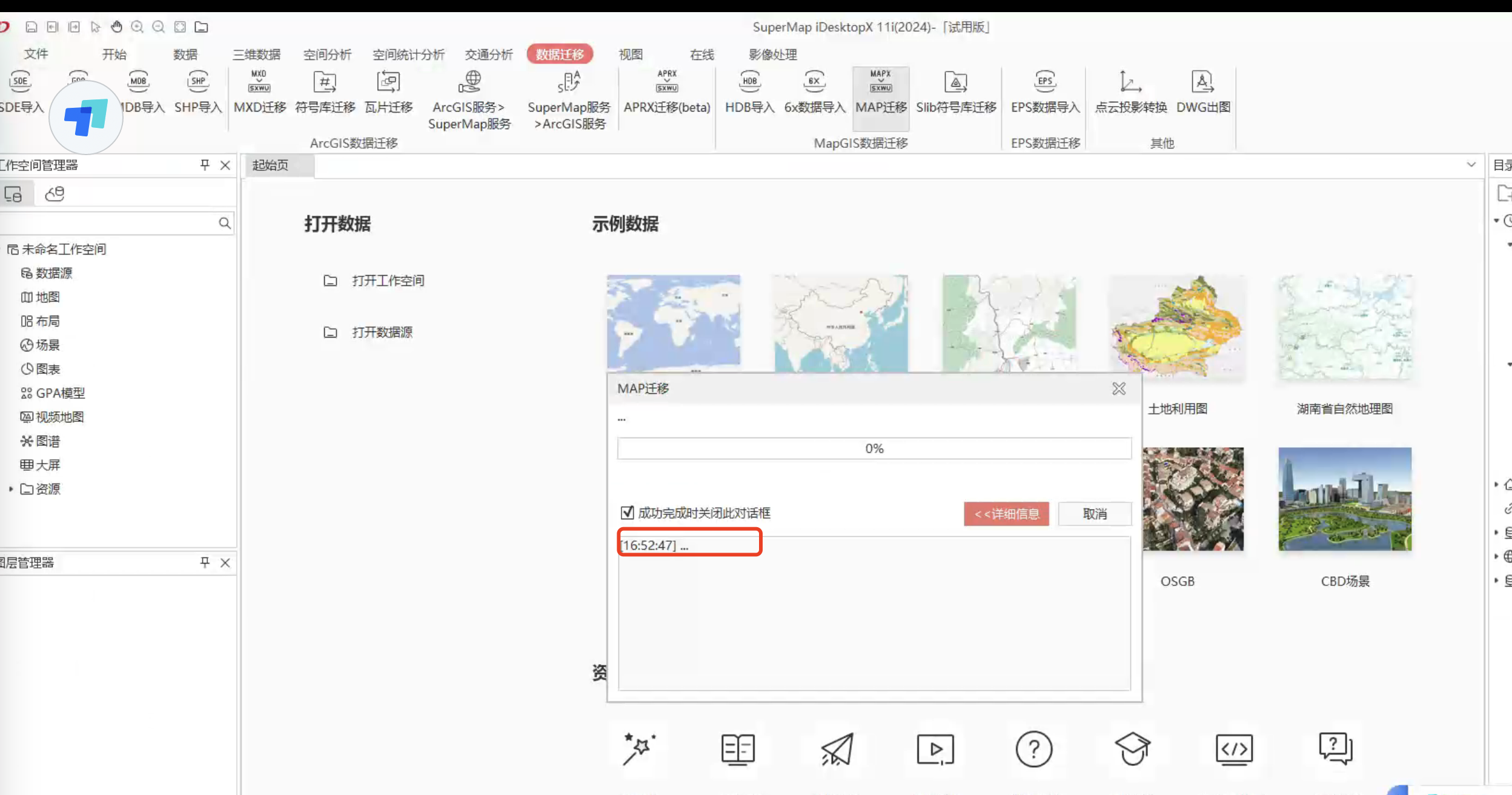This screenshot has width=1512, height=795.
Task: Switch to the 数据 ribbon tab
Action: coord(185,54)
